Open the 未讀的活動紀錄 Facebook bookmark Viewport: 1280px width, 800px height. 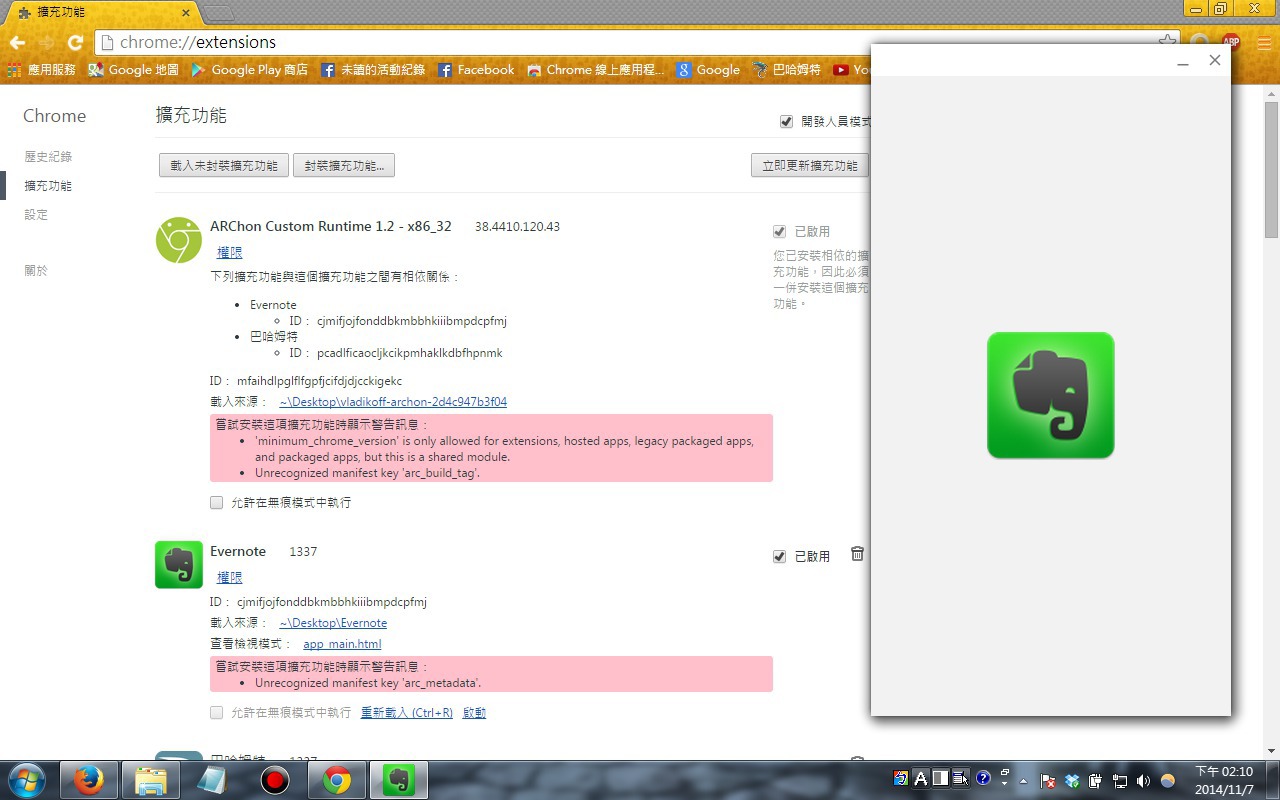[x=373, y=70]
